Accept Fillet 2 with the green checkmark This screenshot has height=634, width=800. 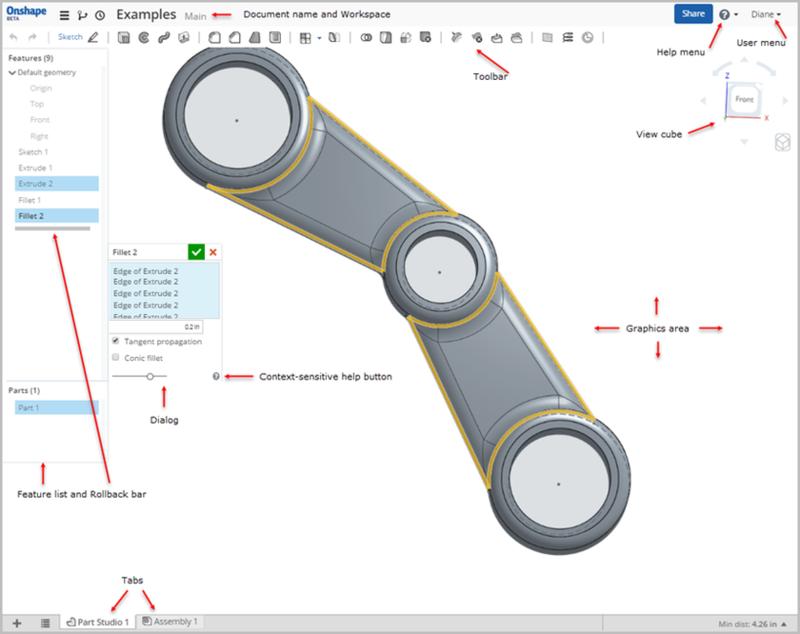(x=196, y=253)
